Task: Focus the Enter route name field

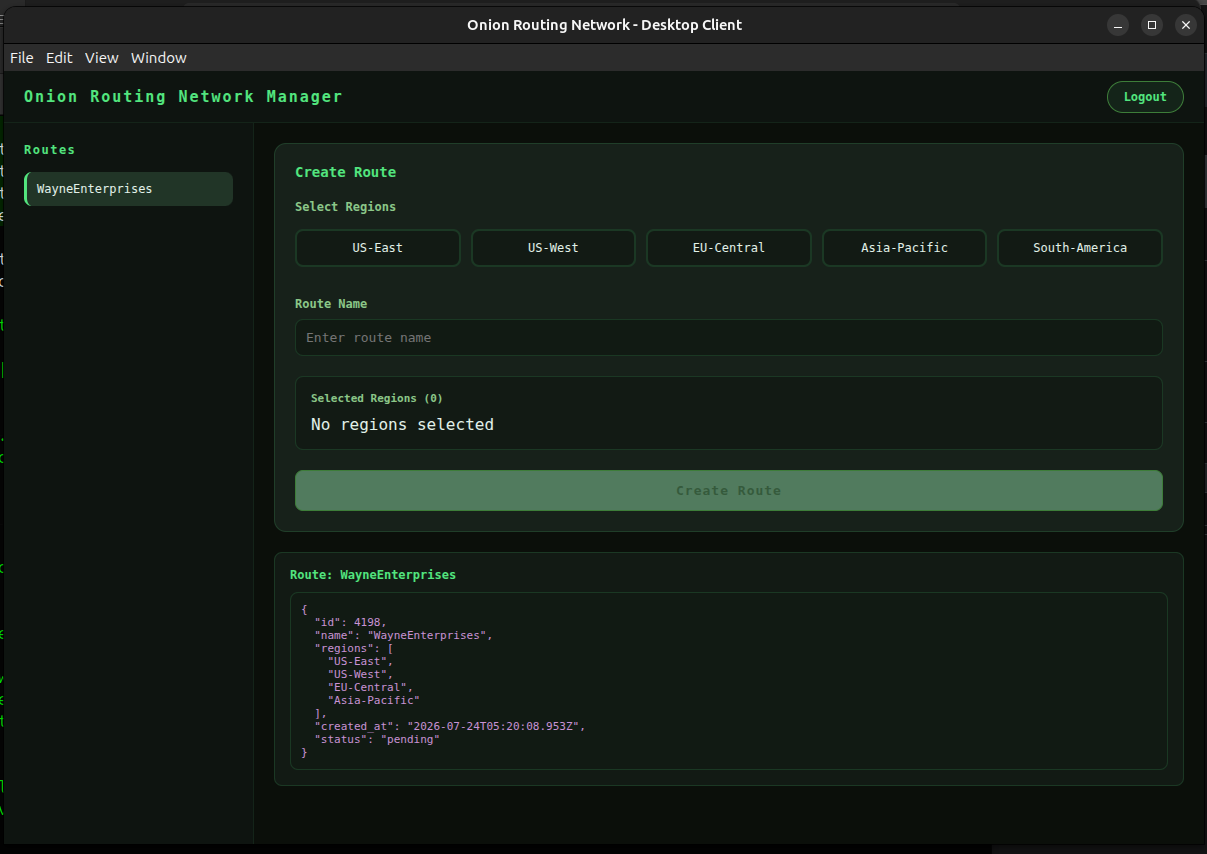Action: (729, 338)
